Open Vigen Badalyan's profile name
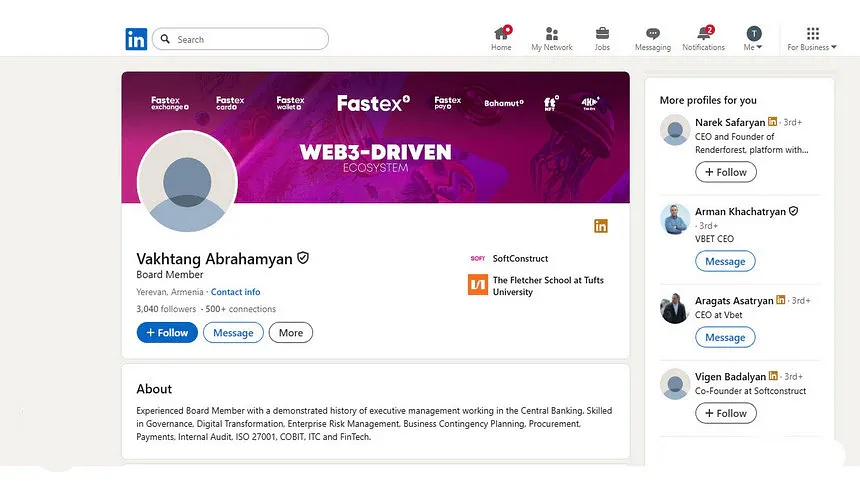 coord(730,377)
